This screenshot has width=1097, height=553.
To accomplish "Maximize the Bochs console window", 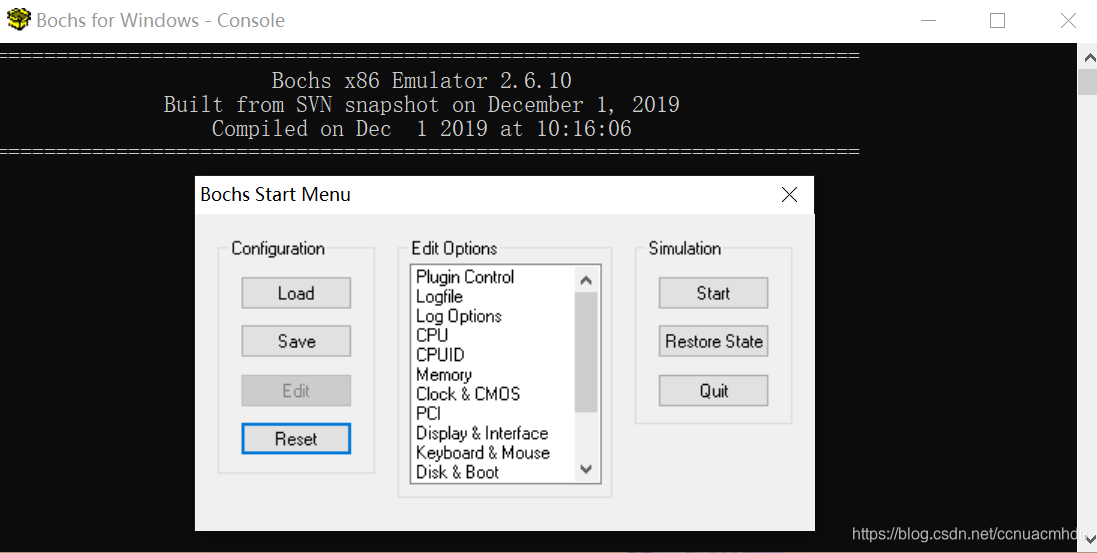I will click(998, 20).
